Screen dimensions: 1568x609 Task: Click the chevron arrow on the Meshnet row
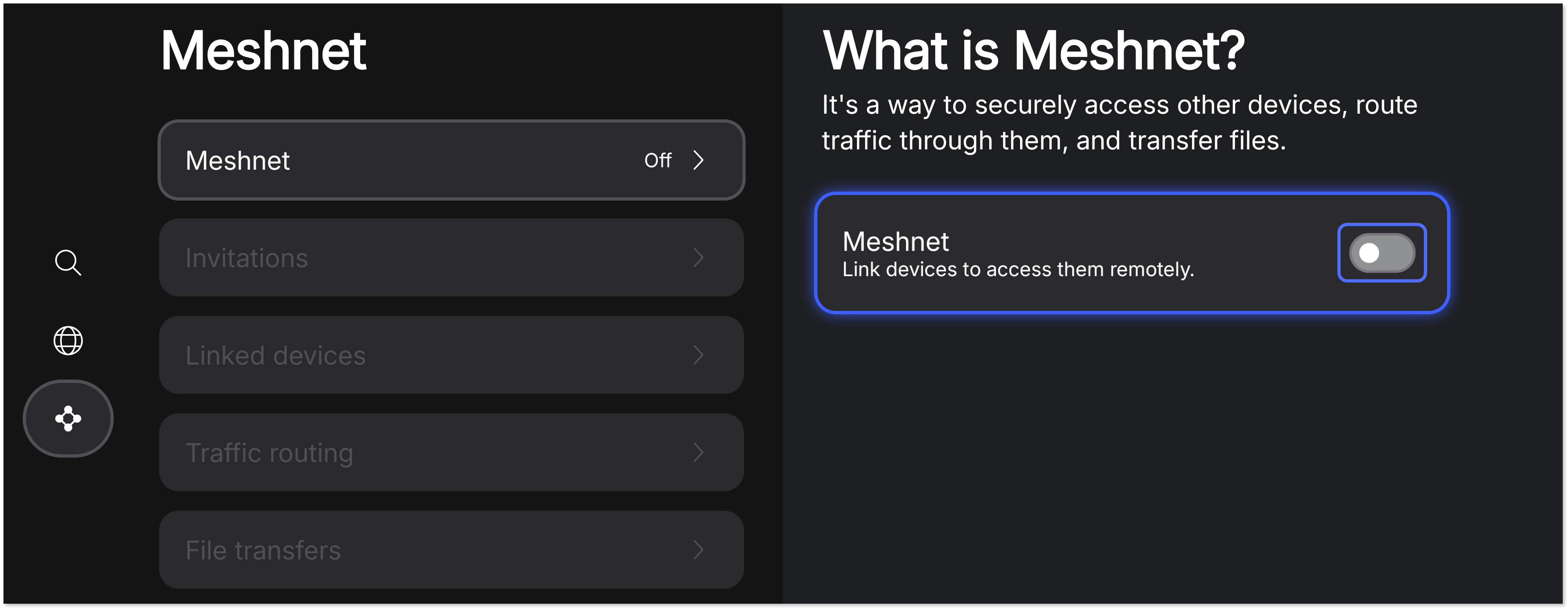pos(698,160)
